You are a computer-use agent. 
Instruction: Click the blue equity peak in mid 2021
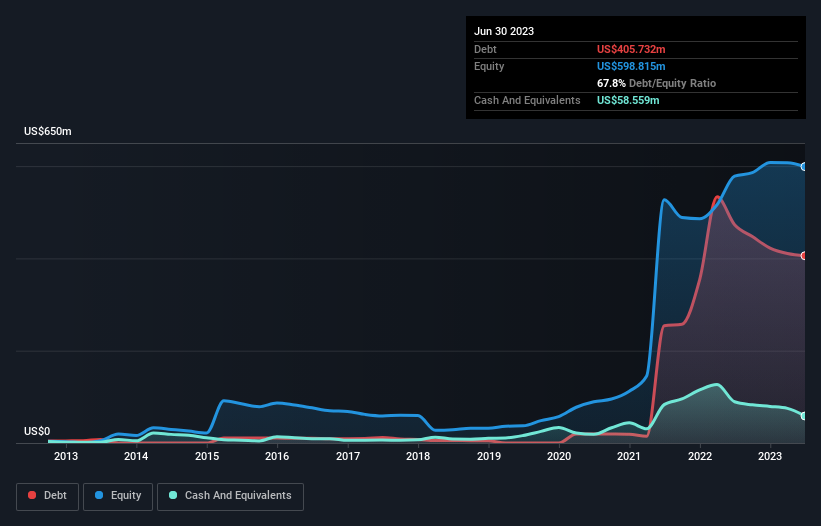click(x=664, y=199)
